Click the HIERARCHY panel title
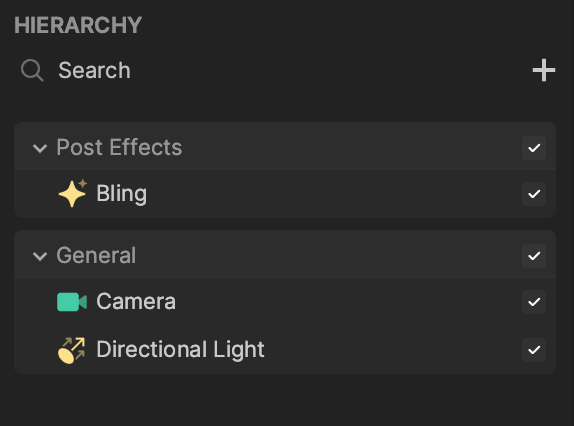Image resolution: width=574 pixels, height=426 pixels. click(78, 25)
